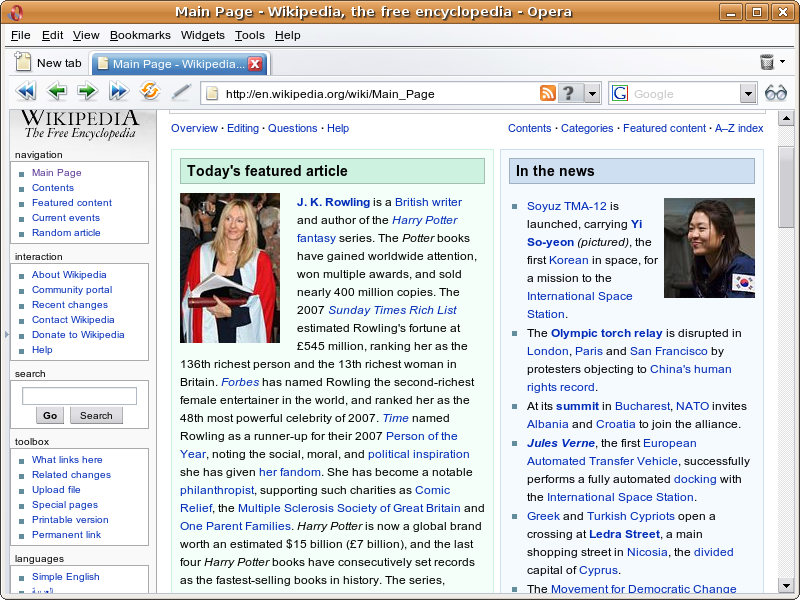Click the URL address field
Image resolution: width=800 pixels, height=600 pixels.
[380, 94]
